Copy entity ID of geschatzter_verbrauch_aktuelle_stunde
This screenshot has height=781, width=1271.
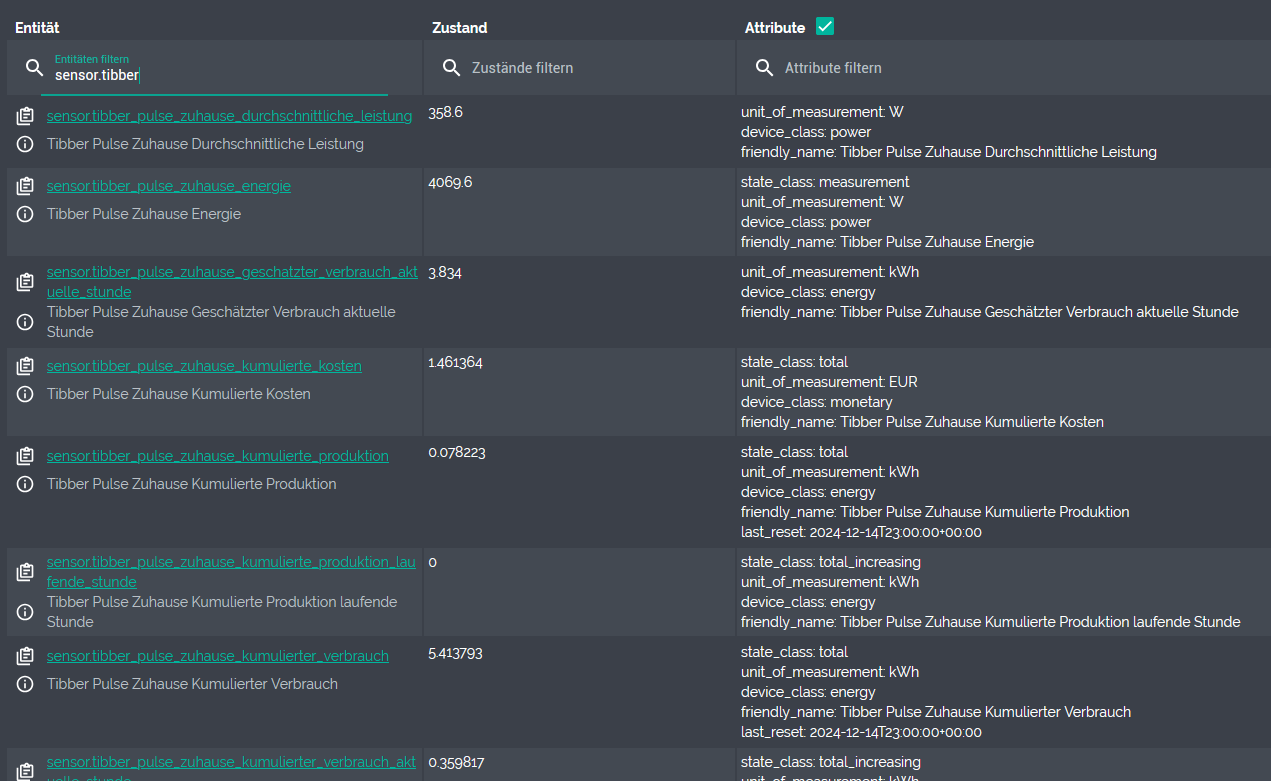(x=25, y=282)
